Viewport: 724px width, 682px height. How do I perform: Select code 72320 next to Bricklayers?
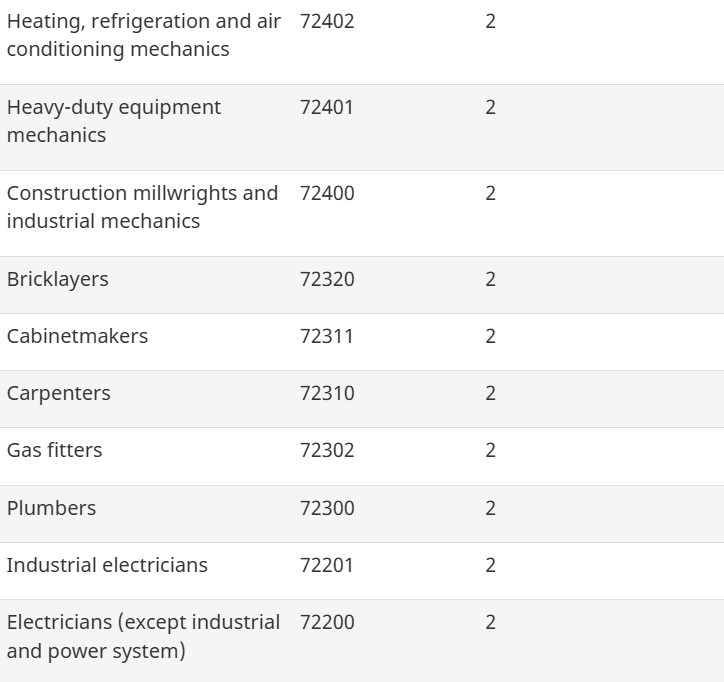click(x=327, y=279)
